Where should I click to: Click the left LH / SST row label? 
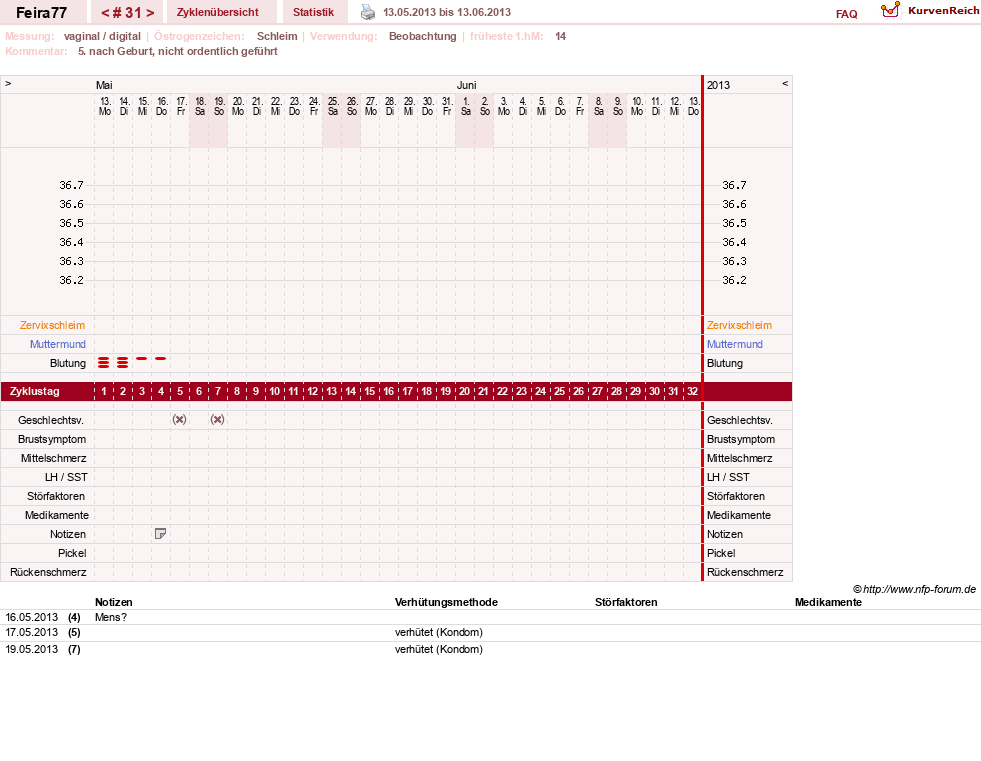(66, 477)
